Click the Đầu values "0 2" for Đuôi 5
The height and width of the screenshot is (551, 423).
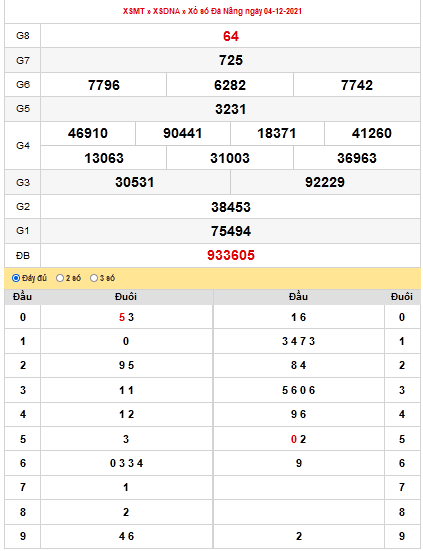pyautogui.click(x=298, y=439)
